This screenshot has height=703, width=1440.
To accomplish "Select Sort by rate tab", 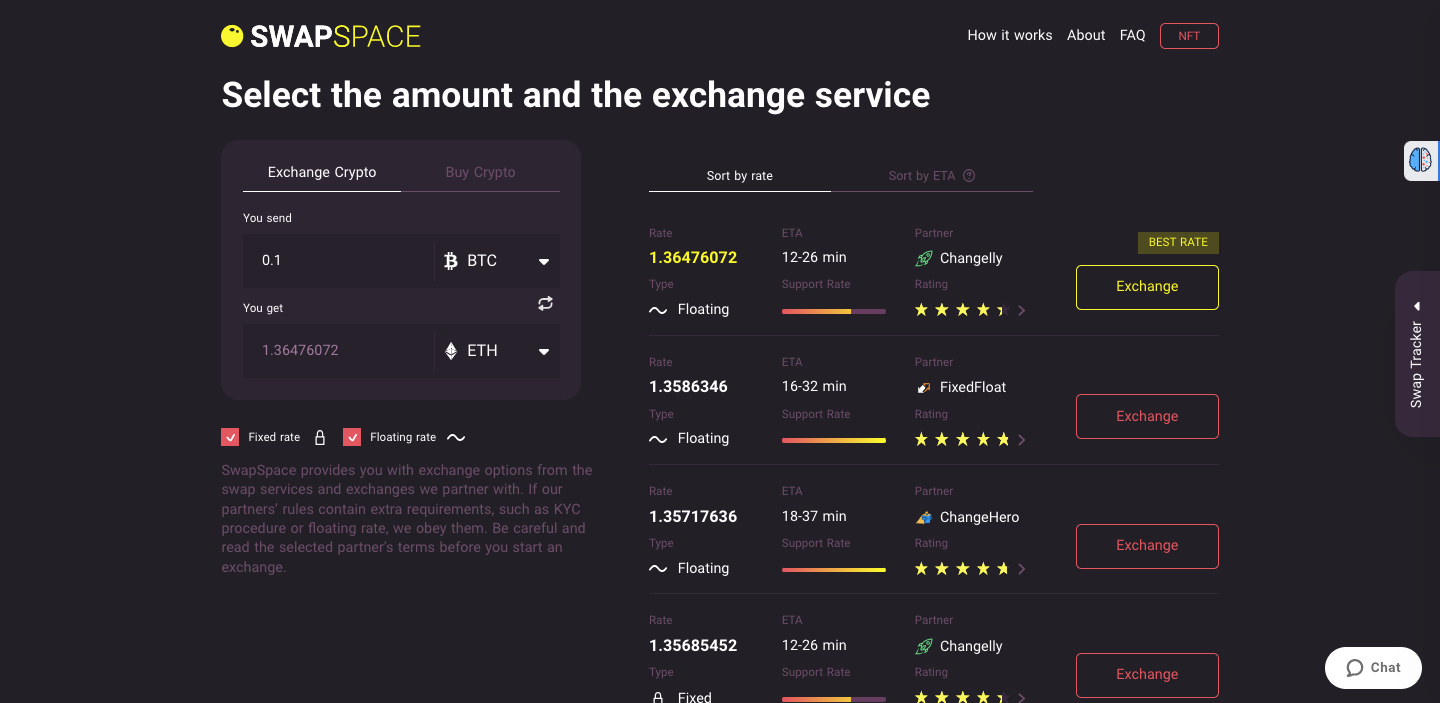I will (740, 176).
